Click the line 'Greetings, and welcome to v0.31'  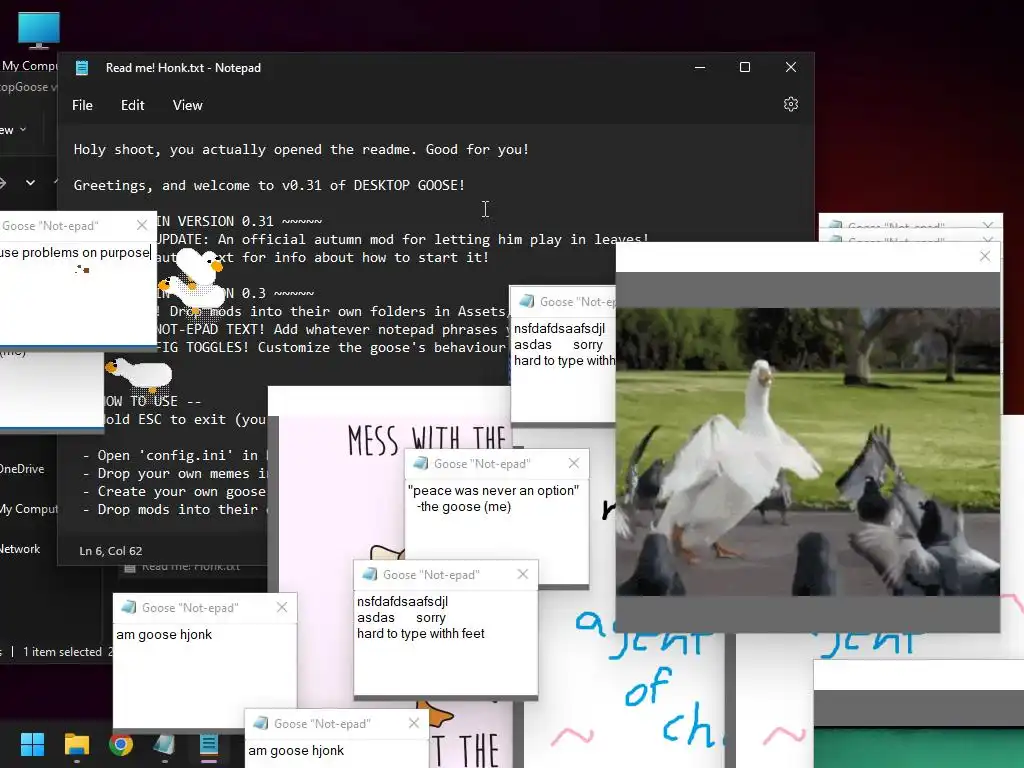coord(269,185)
